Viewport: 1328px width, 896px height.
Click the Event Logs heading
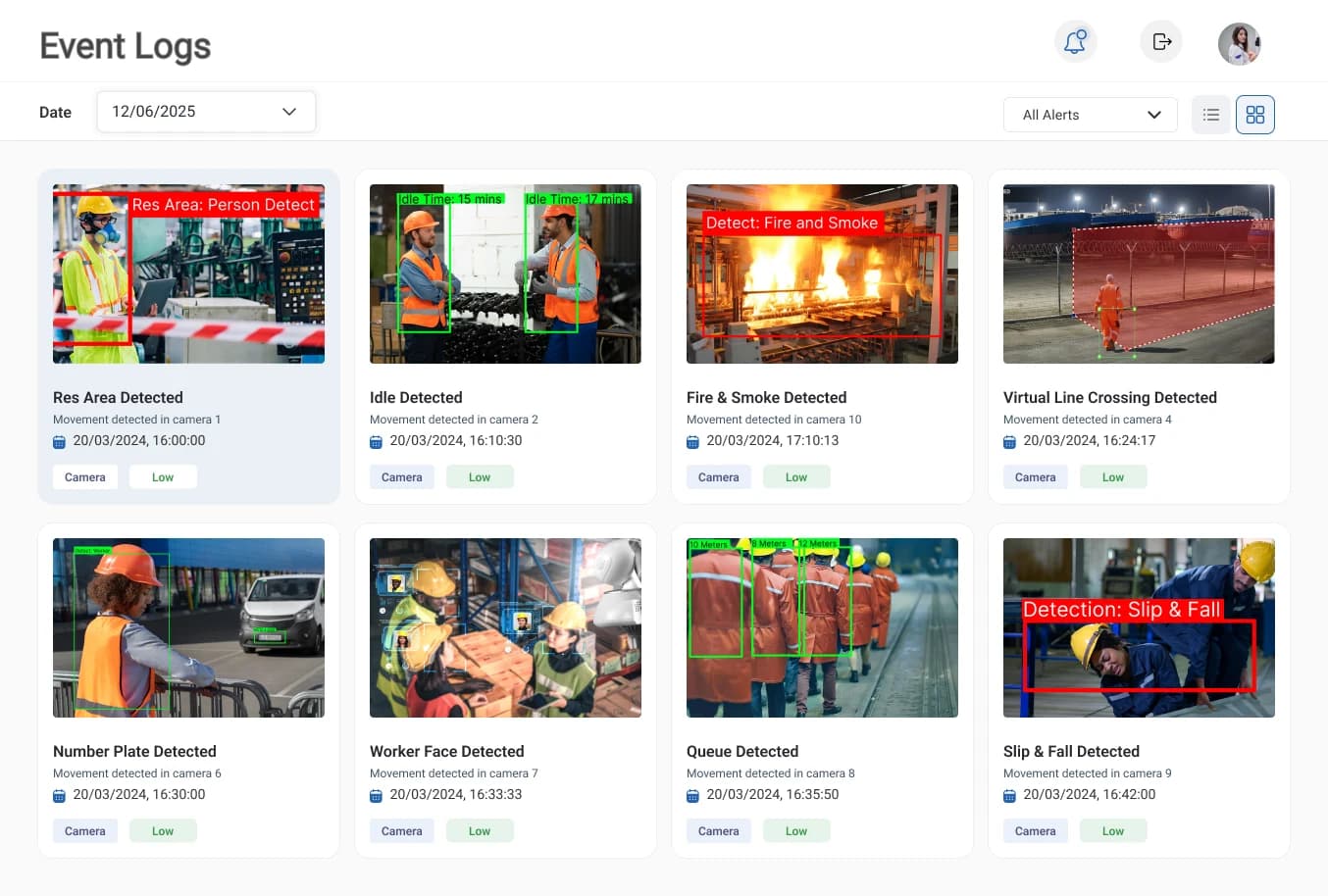(125, 45)
